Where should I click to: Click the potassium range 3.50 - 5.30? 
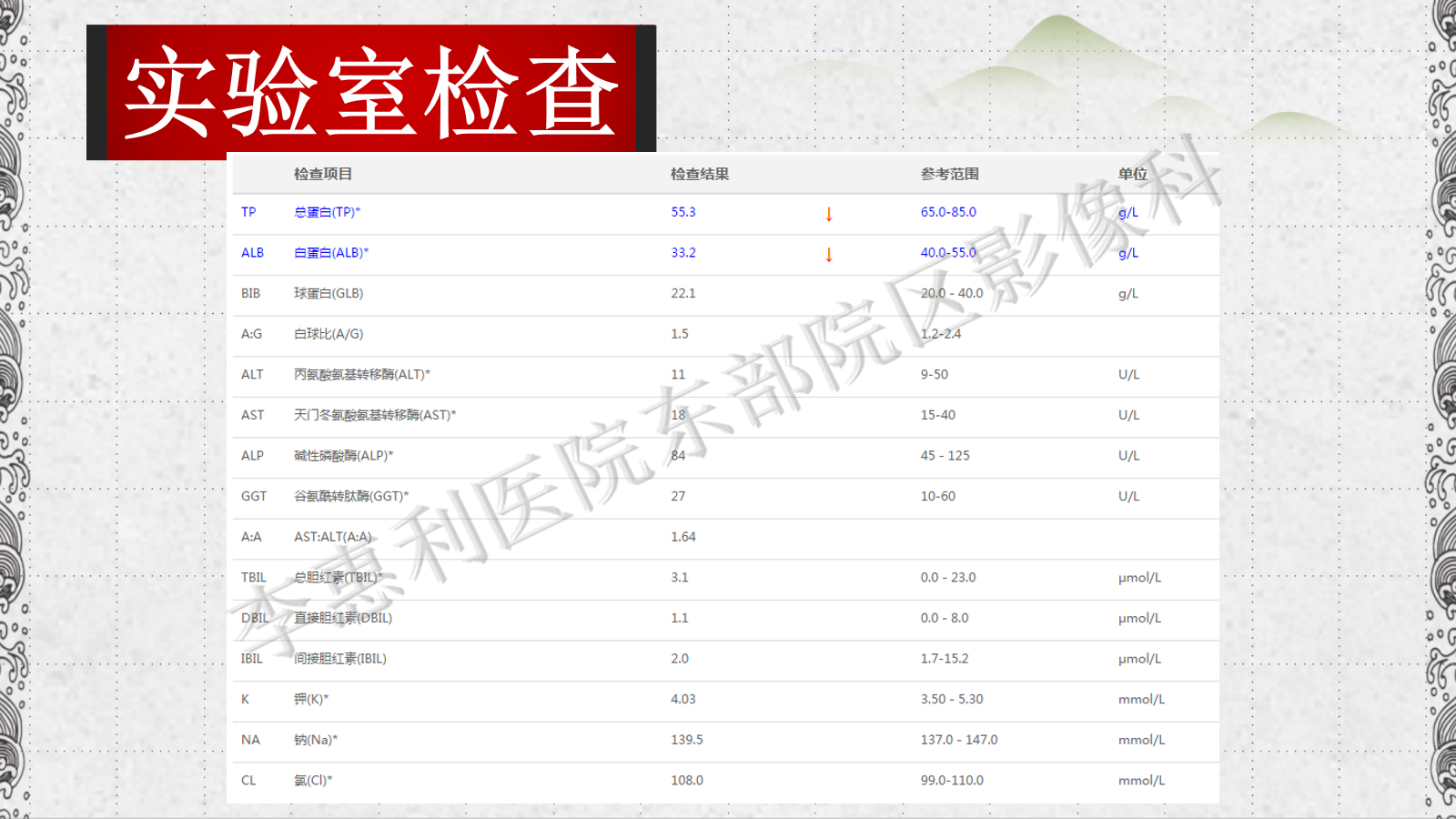pyautogui.click(x=952, y=700)
